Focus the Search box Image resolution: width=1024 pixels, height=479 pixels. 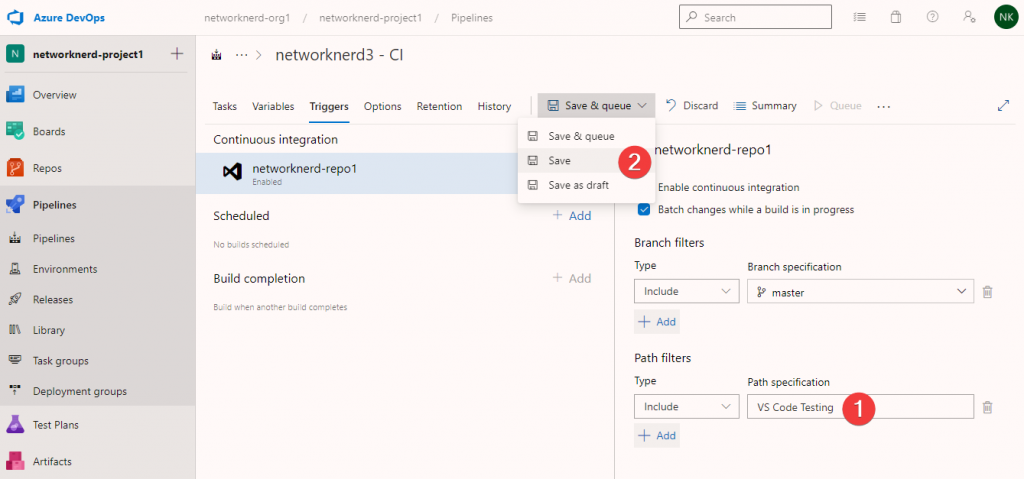click(756, 18)
